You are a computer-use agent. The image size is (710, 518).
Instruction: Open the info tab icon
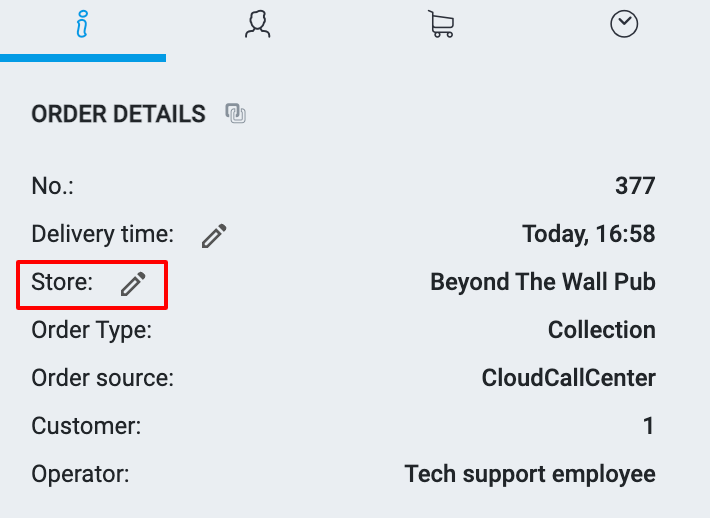[x=83, y=25]
